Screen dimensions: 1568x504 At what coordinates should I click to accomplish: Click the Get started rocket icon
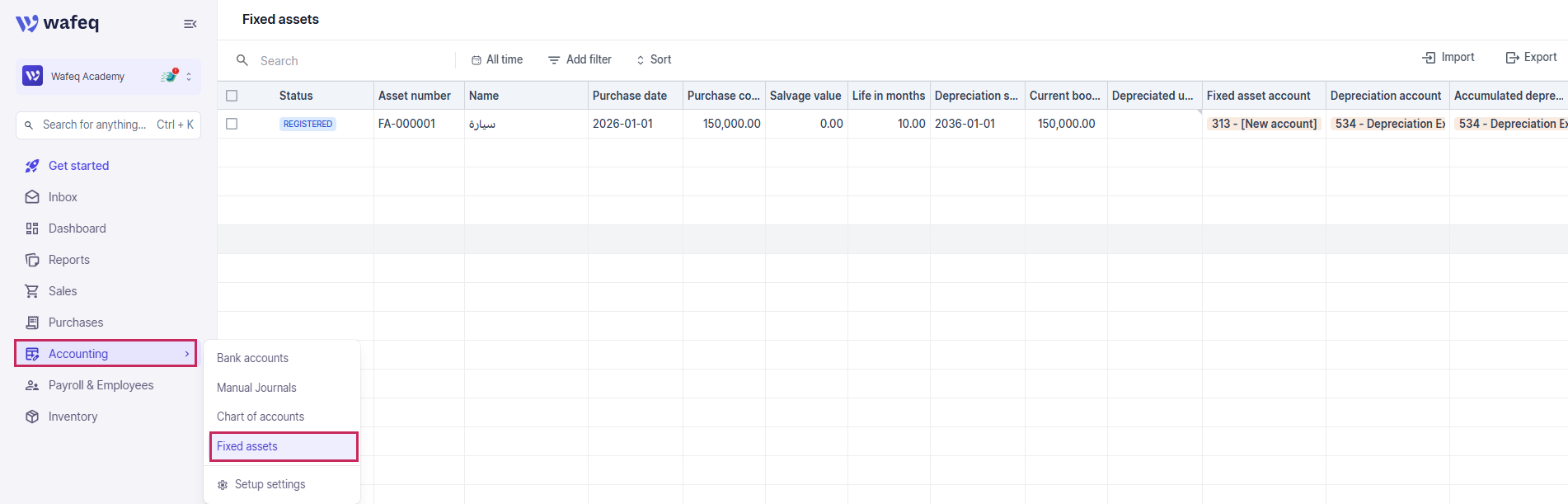pos(32,166)
